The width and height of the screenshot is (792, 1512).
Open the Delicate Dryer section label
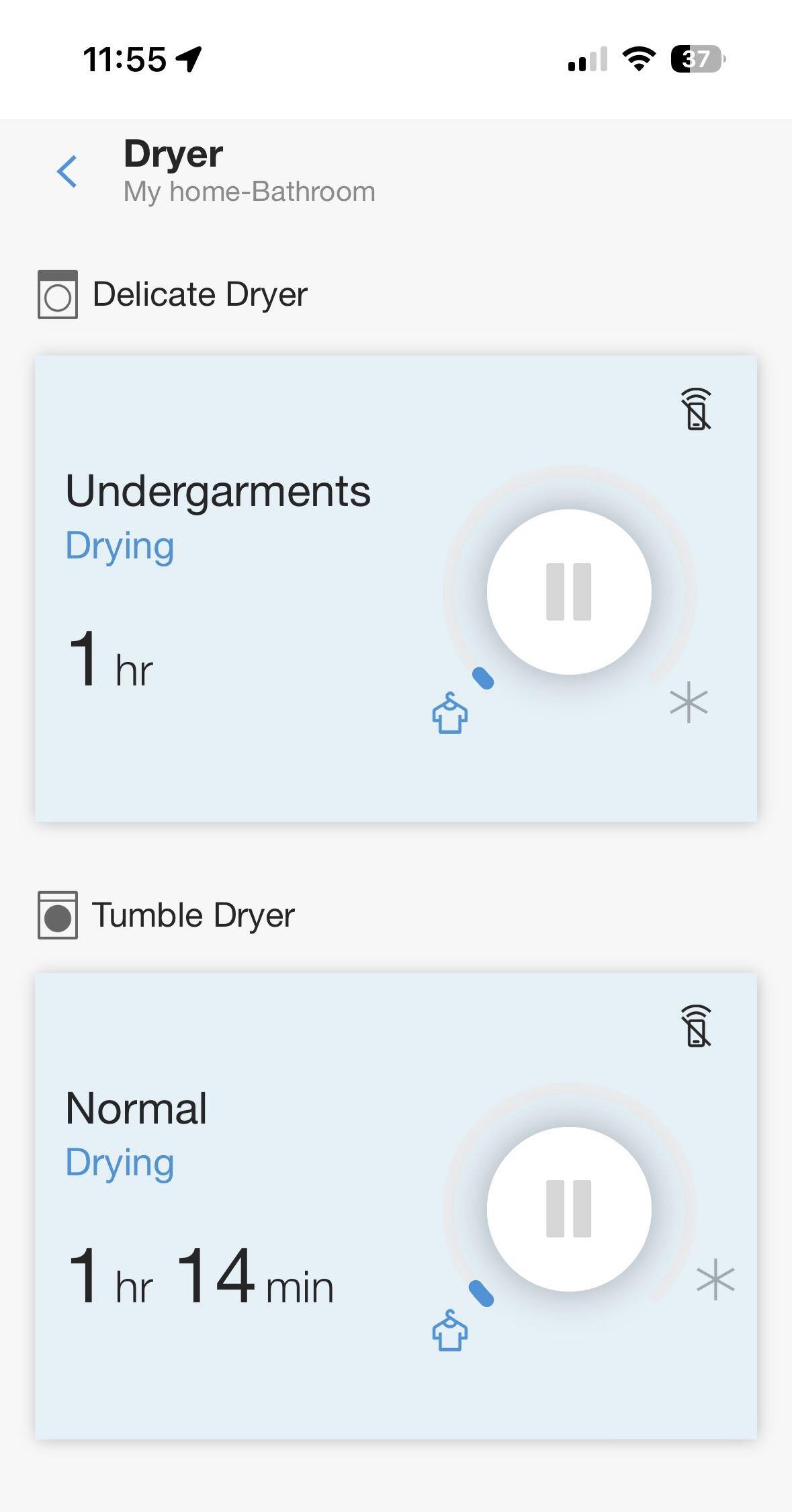click(200, 294)
